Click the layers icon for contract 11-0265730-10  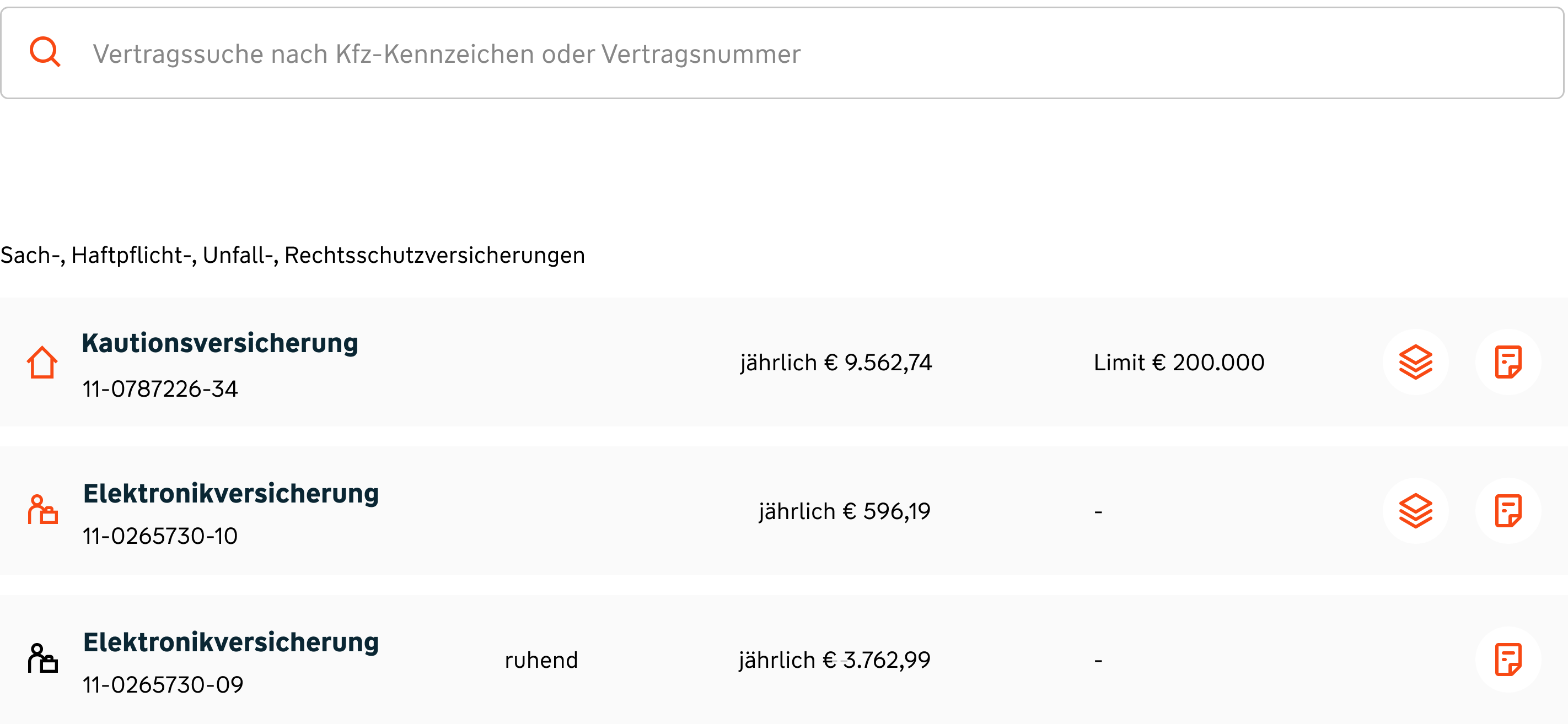coord(1415,510)
